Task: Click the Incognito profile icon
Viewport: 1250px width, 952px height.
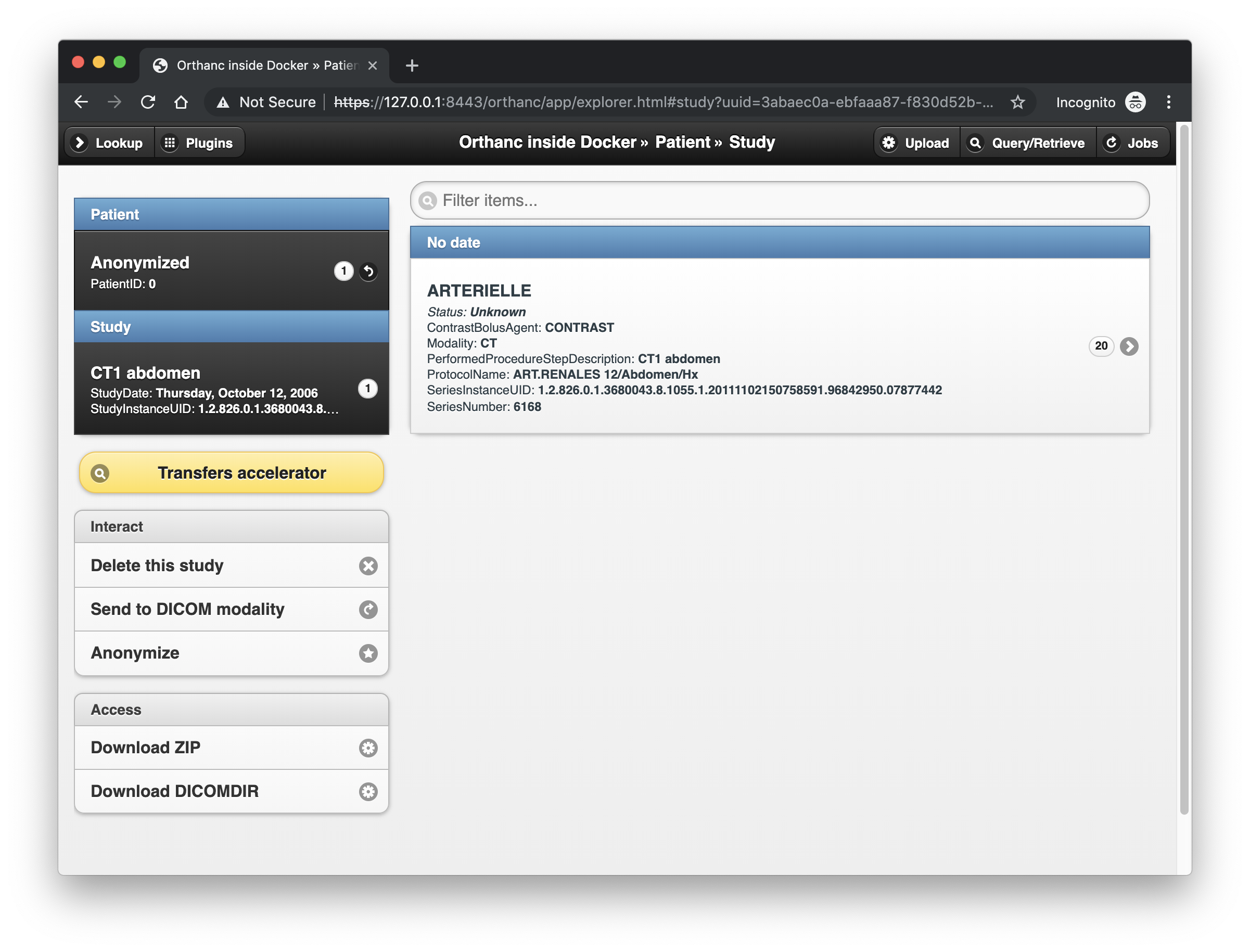Action: (x=1138, y=101)
